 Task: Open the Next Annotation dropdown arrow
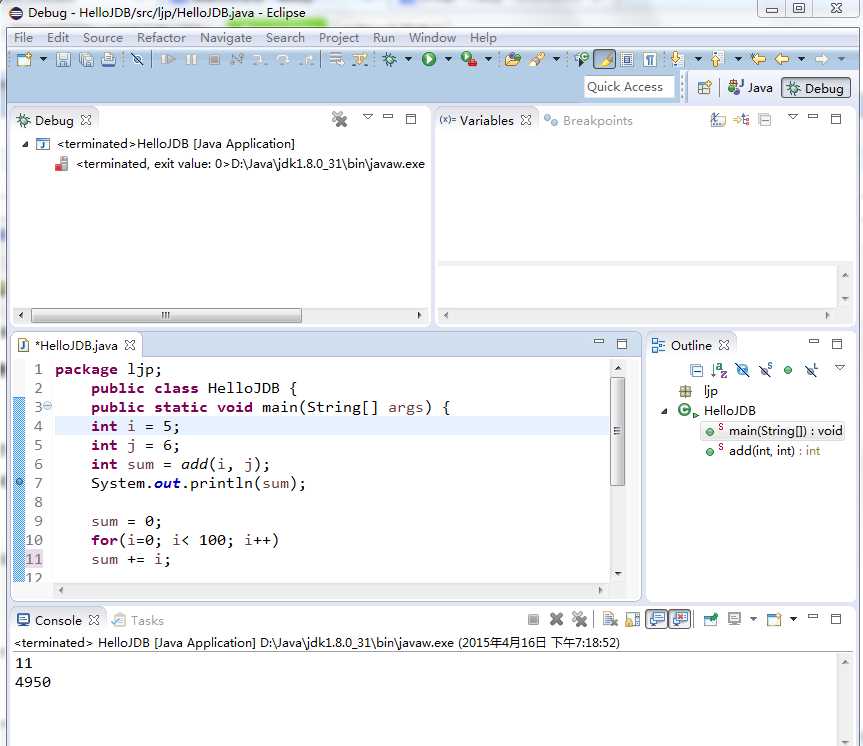pos(698,59)
